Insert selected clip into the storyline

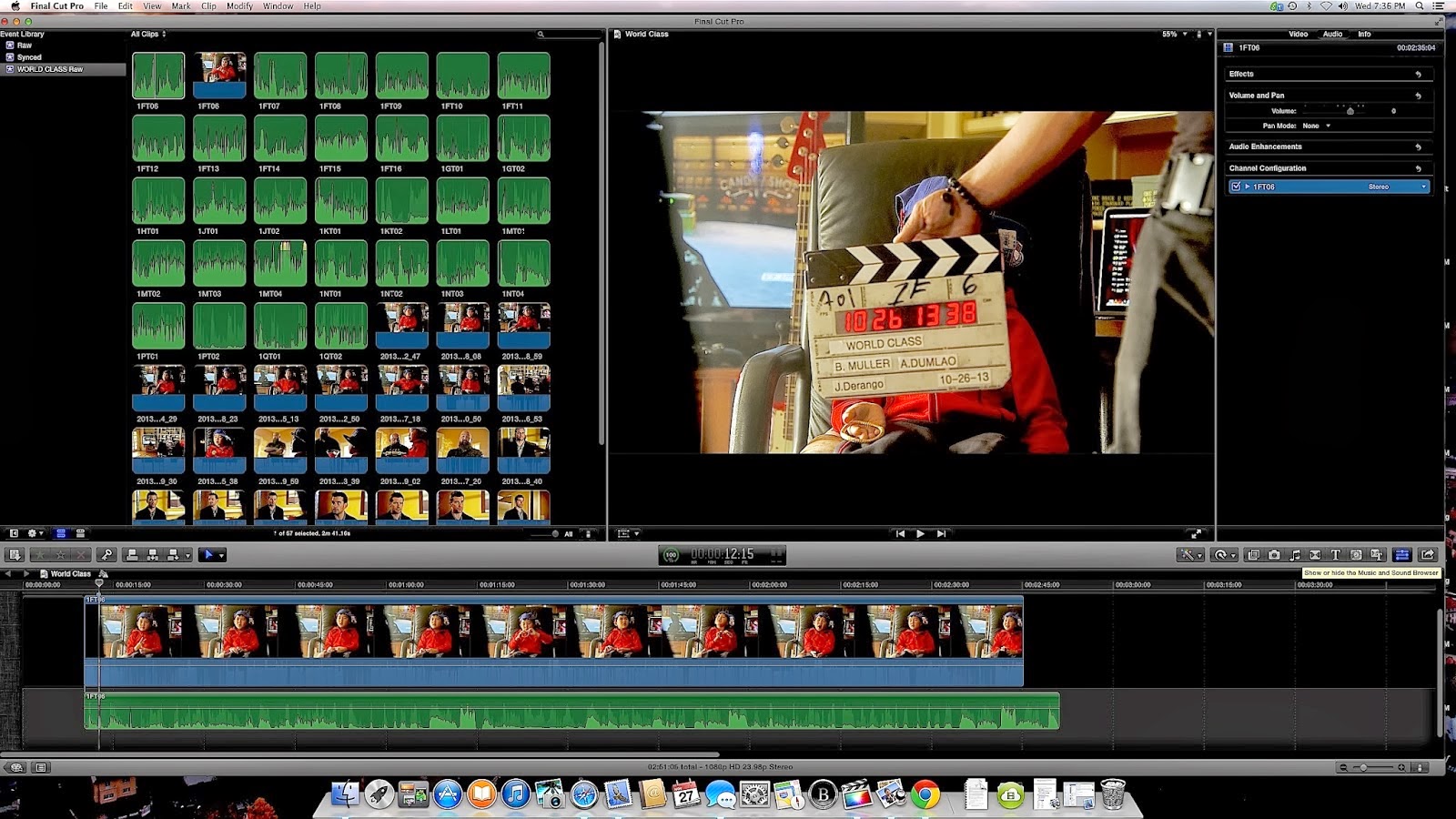tap(153, 554)
